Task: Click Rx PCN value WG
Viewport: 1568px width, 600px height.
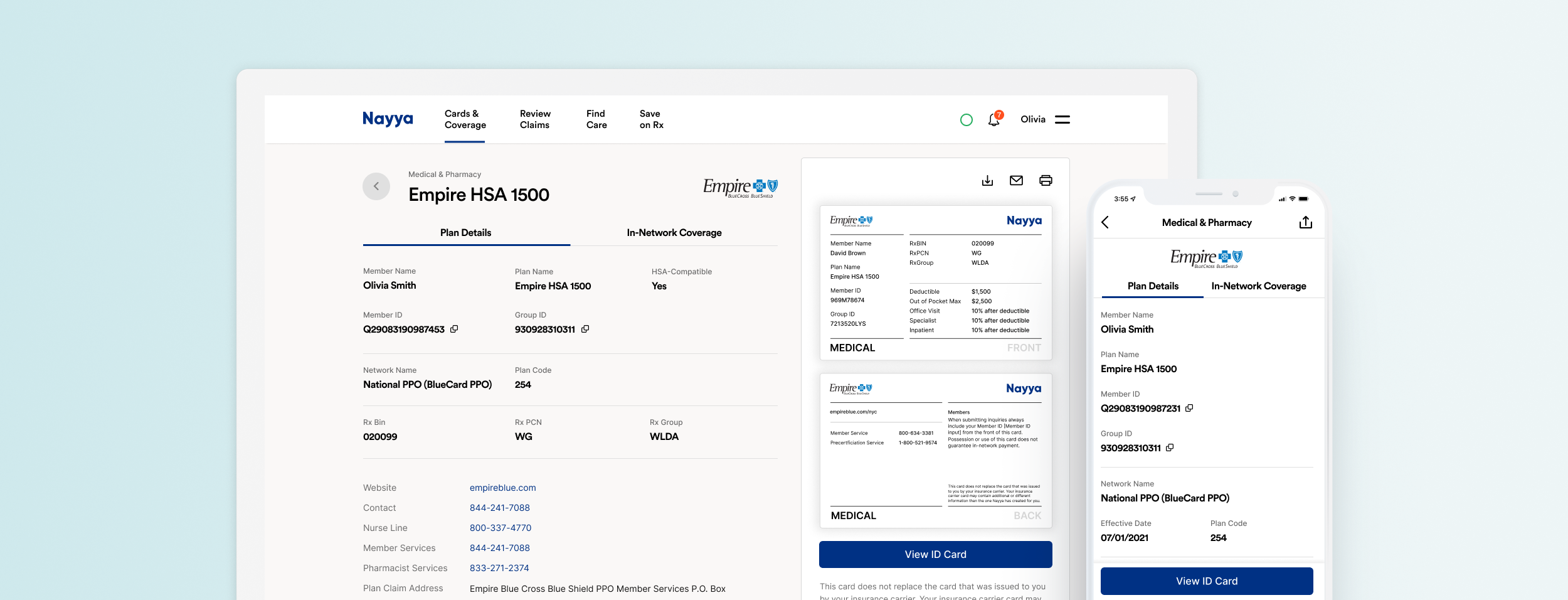Action: (524, 437)
